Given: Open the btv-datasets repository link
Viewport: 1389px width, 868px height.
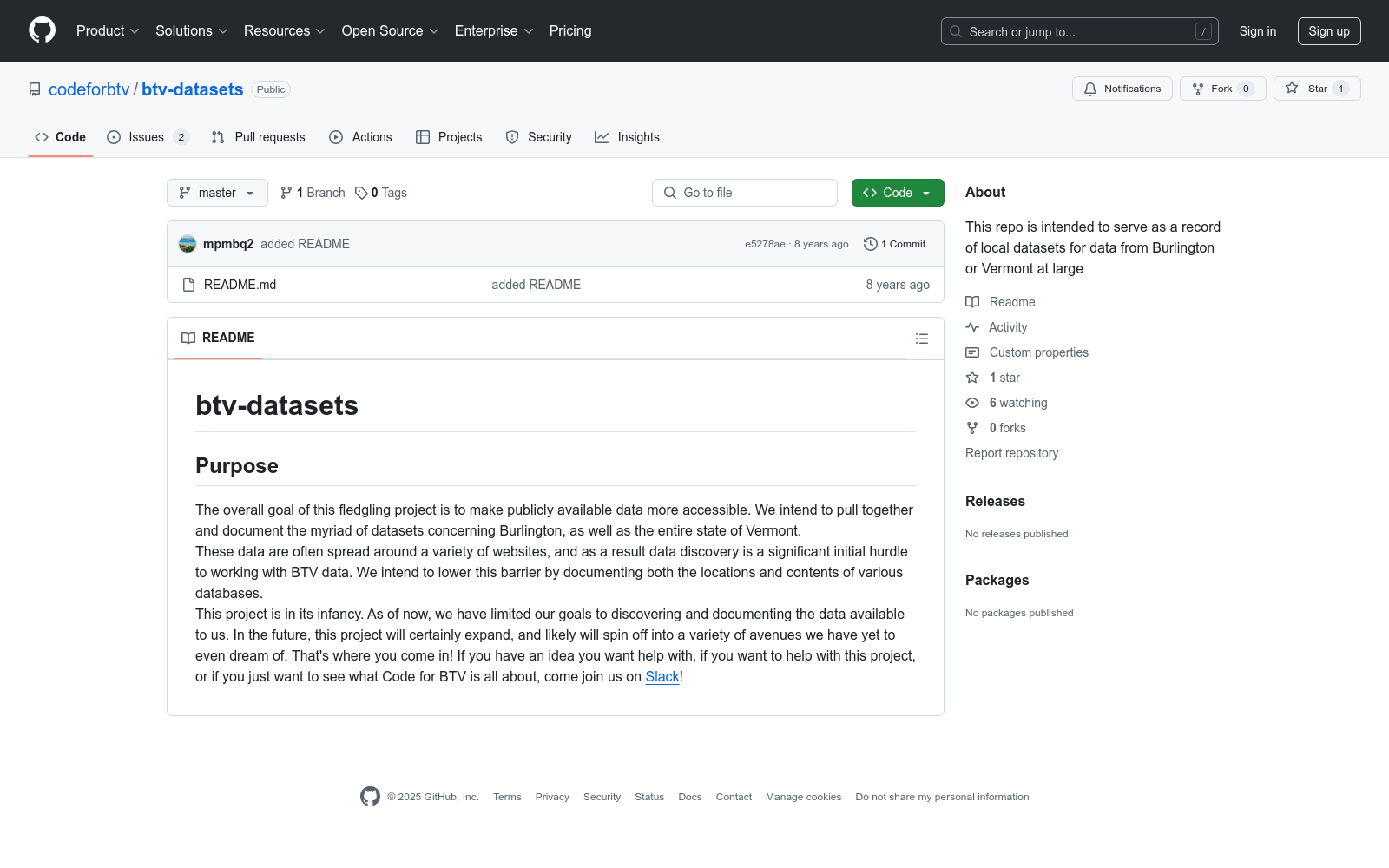Looking at the screenshot, I should tap(193, 89).
